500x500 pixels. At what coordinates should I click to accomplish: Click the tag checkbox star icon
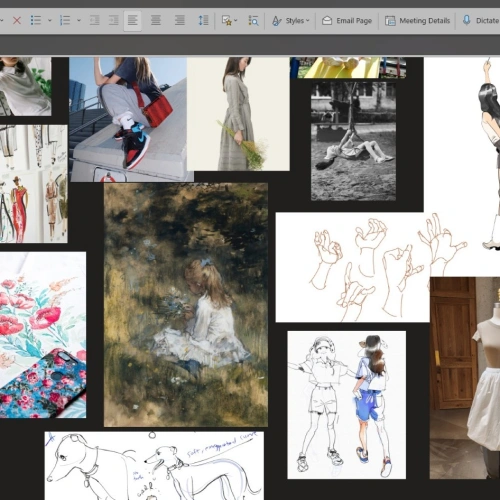[x=227, y=21]
